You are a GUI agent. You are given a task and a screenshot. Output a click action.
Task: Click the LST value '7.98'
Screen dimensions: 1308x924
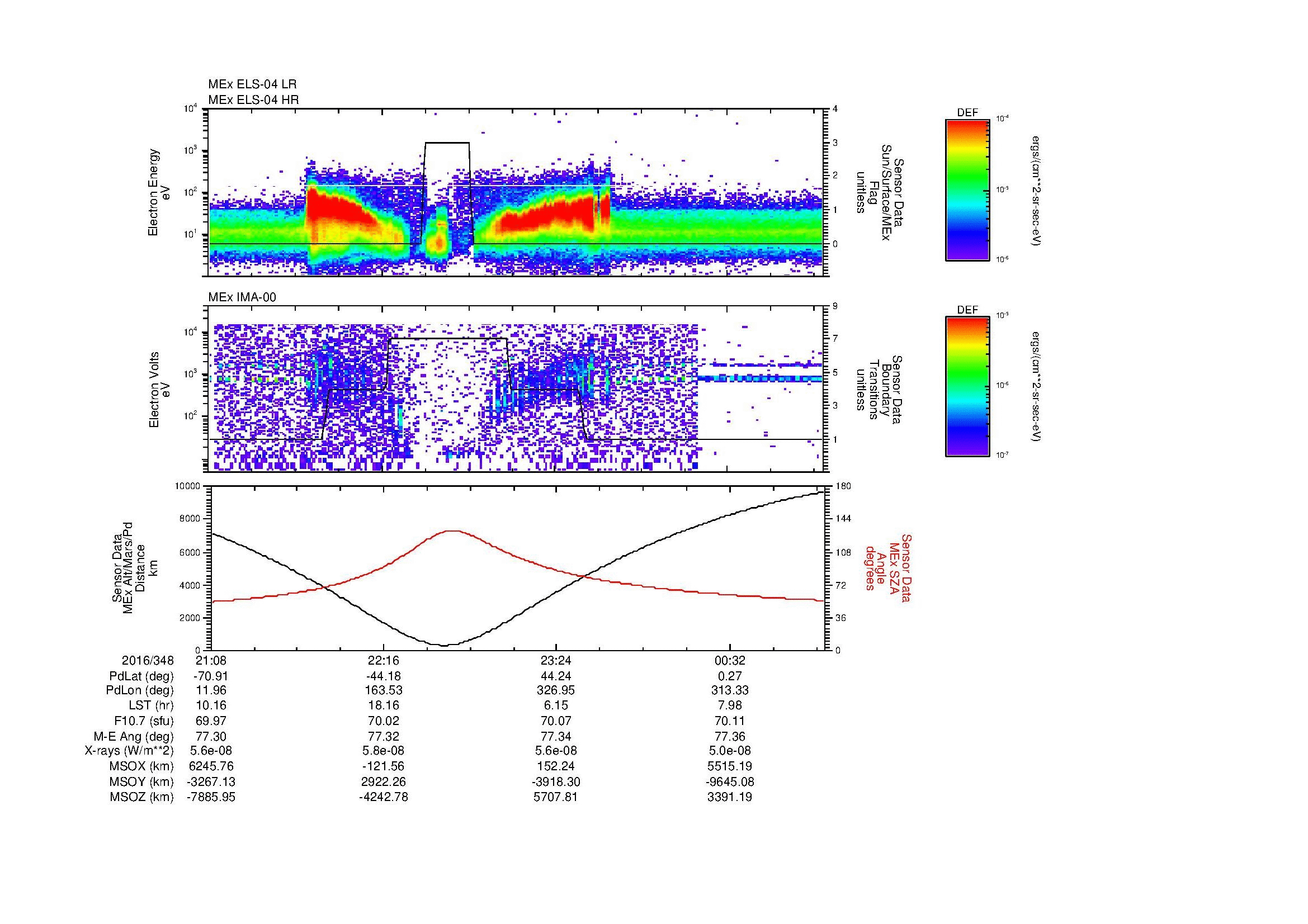click(x=730, y=706)
